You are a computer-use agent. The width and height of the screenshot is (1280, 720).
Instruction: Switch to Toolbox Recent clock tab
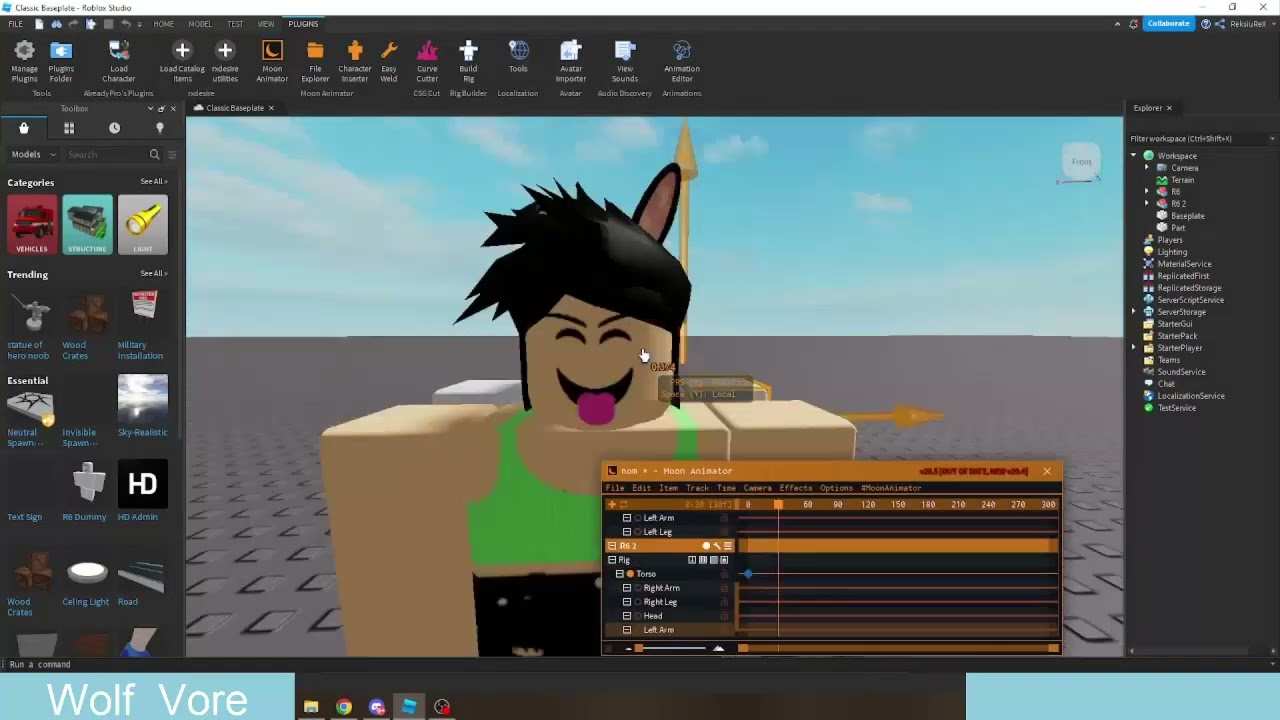[114, 128]
